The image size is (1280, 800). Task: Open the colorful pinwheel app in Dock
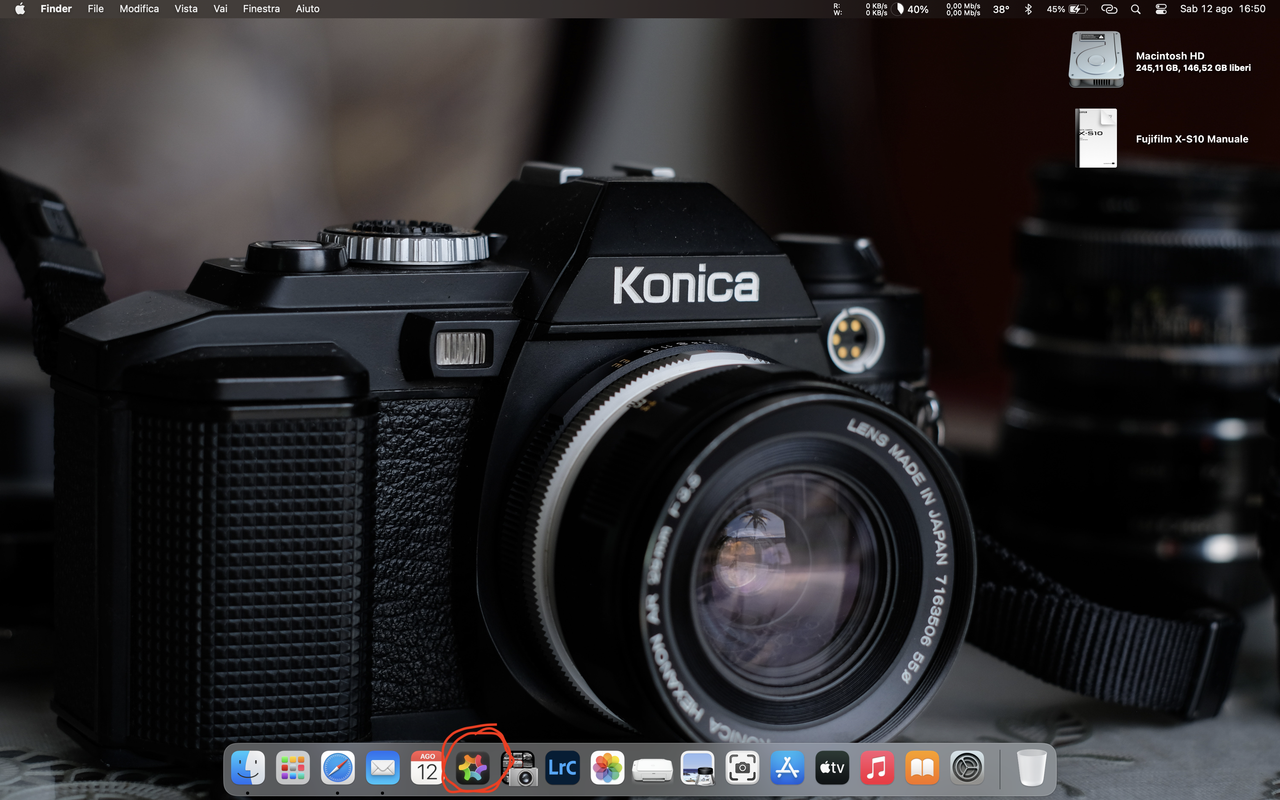(x=473, y=768)
